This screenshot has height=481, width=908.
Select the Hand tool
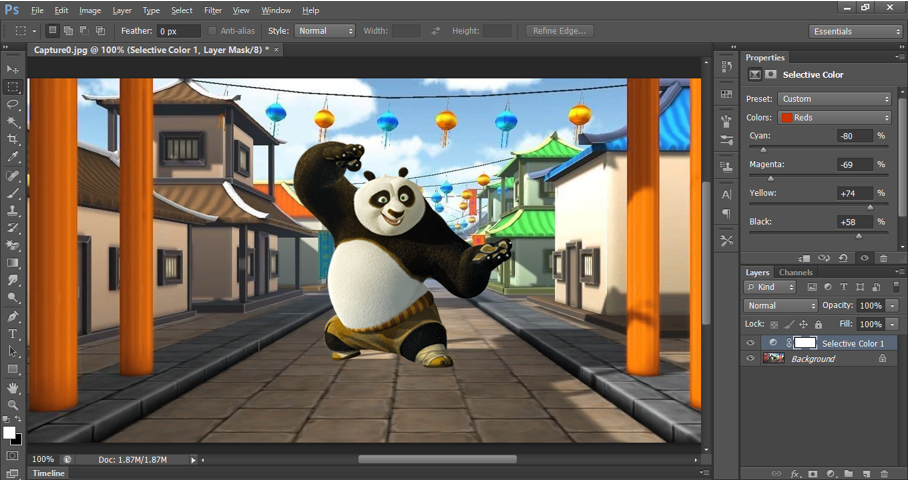(13, 387)
